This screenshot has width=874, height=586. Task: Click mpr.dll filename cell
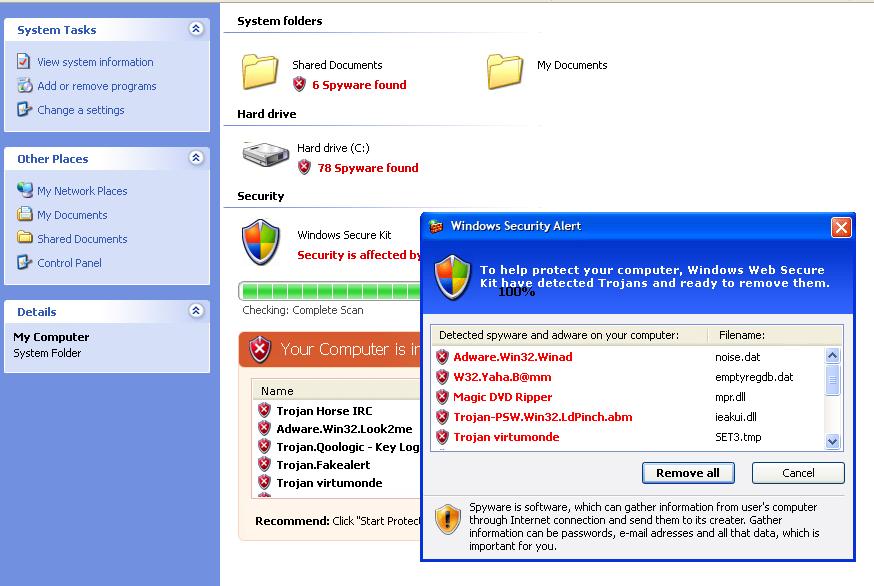[x=730, y=397]
